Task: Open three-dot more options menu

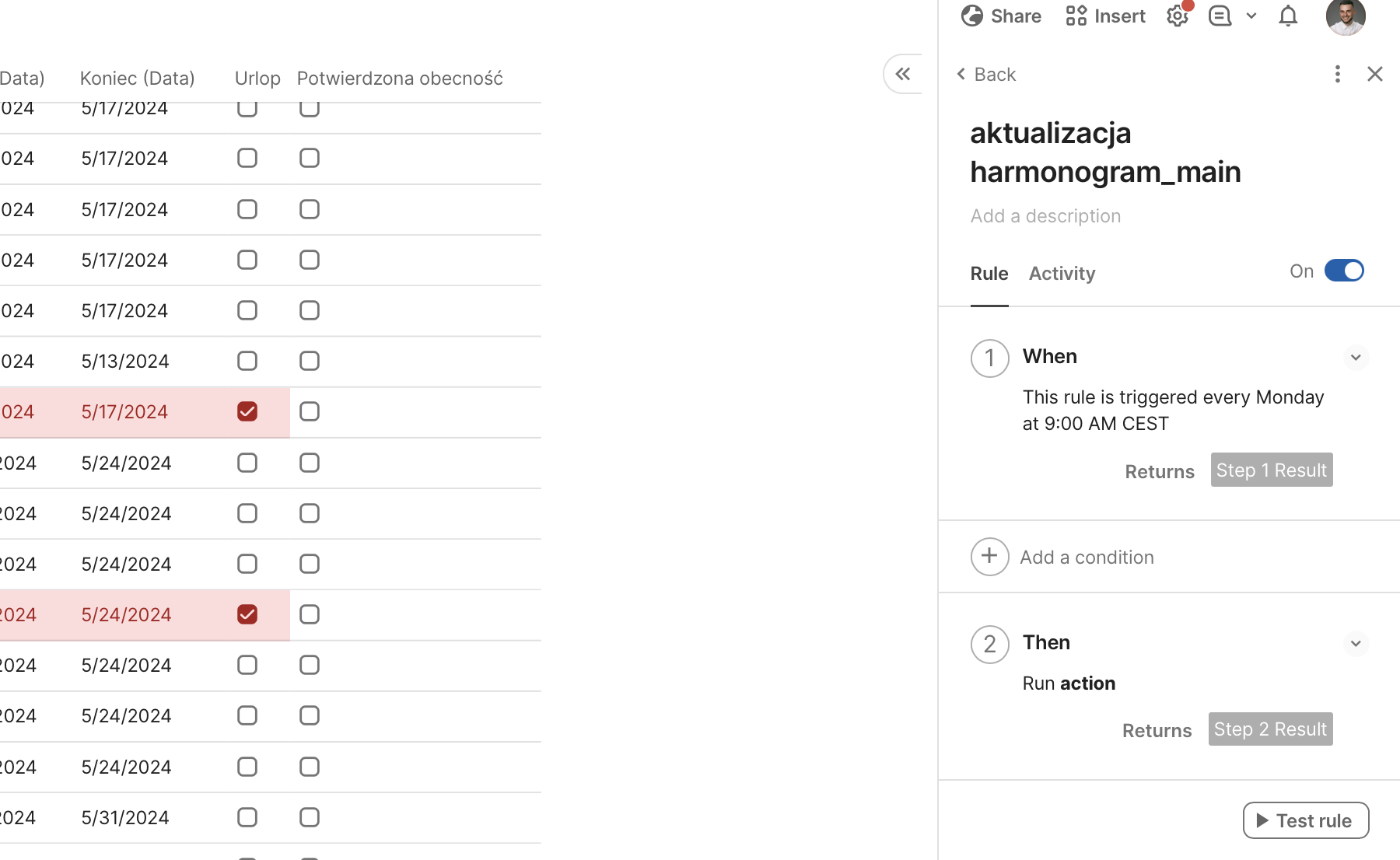Action: (1337, 74)
